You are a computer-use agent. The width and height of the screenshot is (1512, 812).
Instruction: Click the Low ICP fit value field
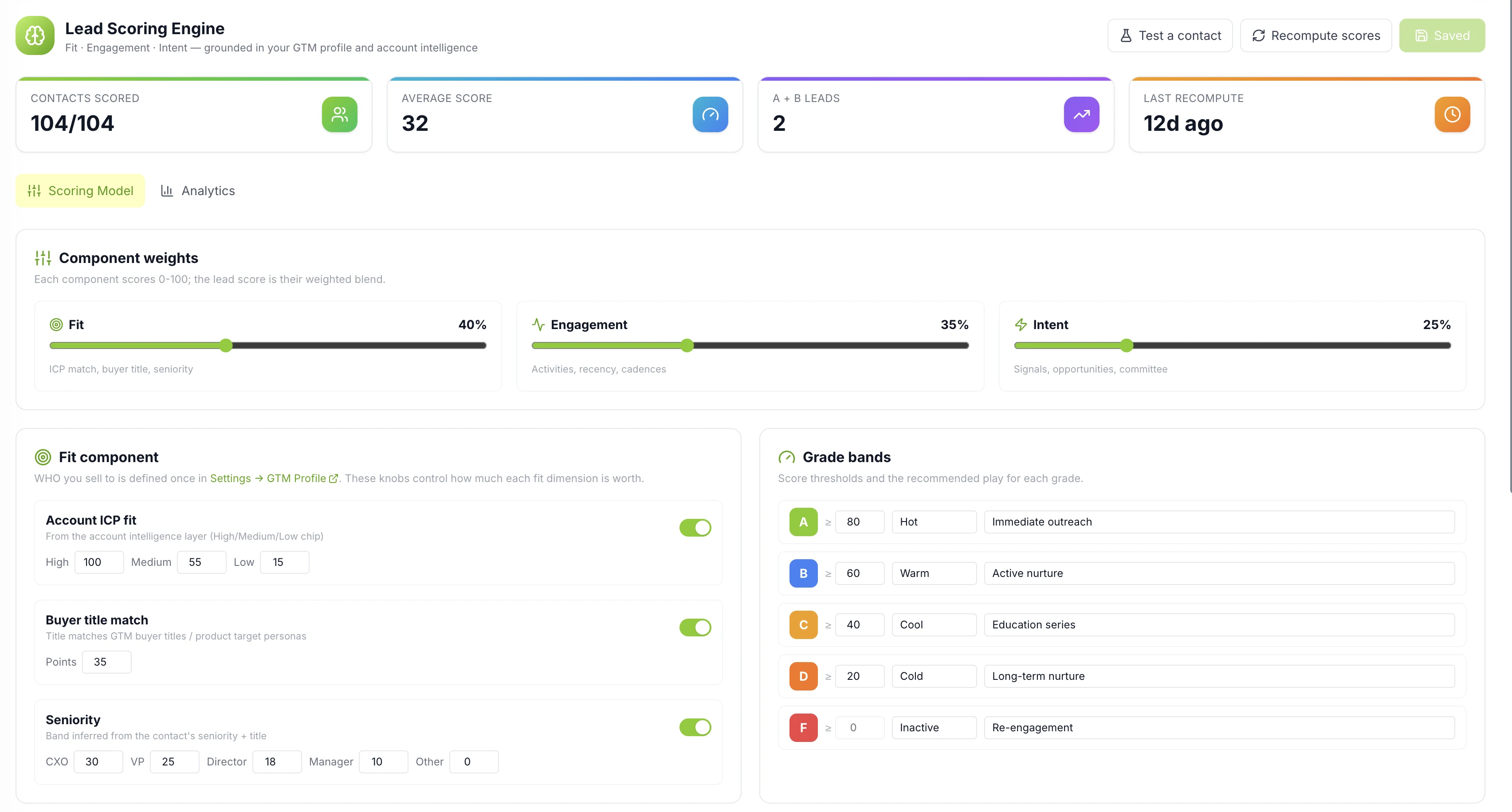pyautogui.click(x=285, y=562)
